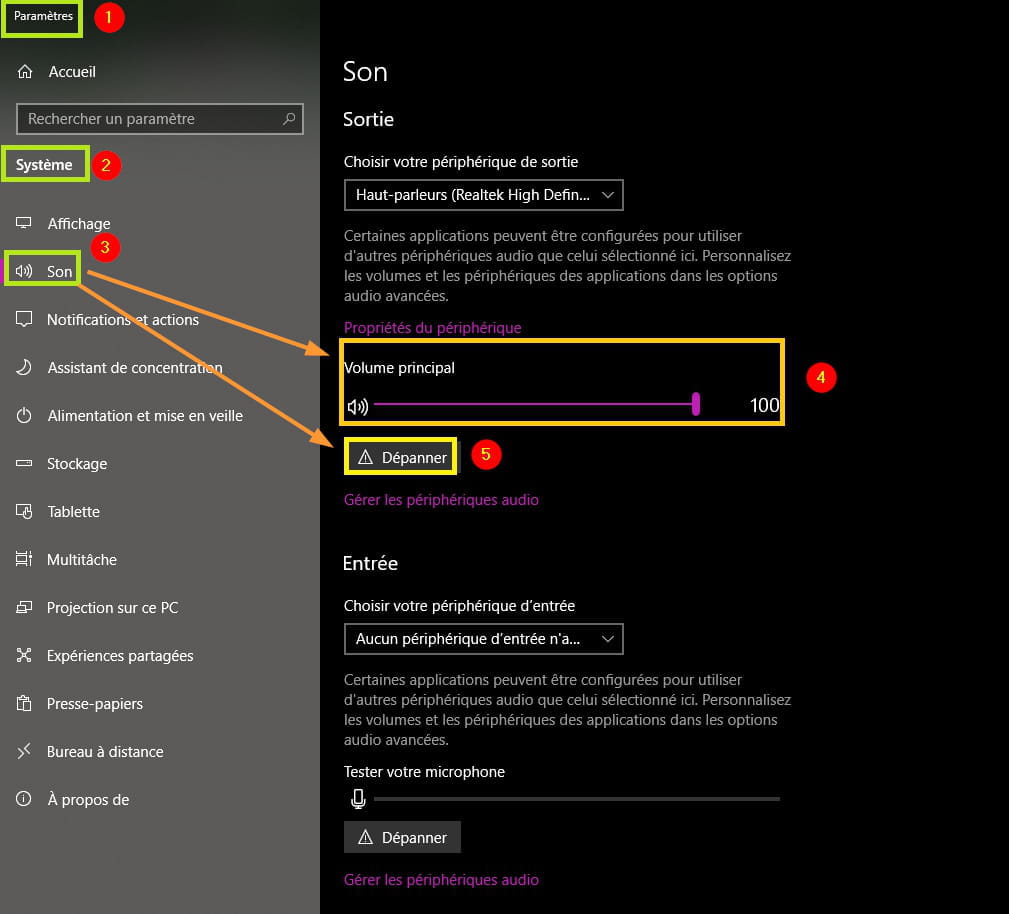
Task: Click the Bureau à distance icon
Action: [24, 751]
